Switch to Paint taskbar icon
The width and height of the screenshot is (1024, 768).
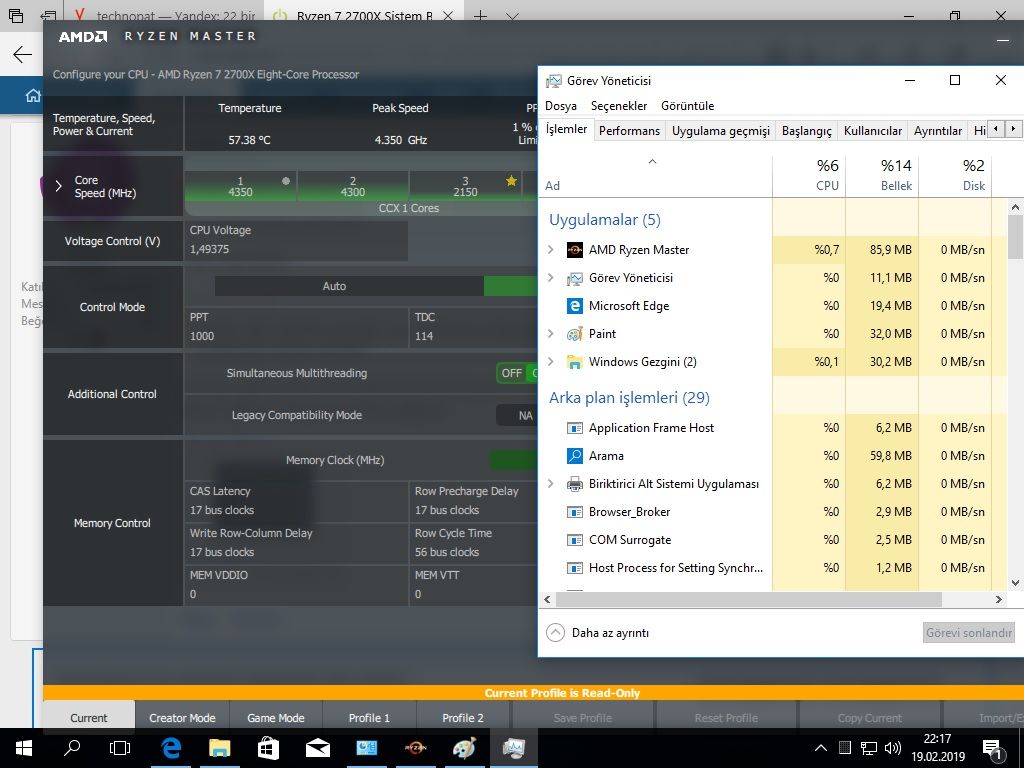(x=464, y=748)
